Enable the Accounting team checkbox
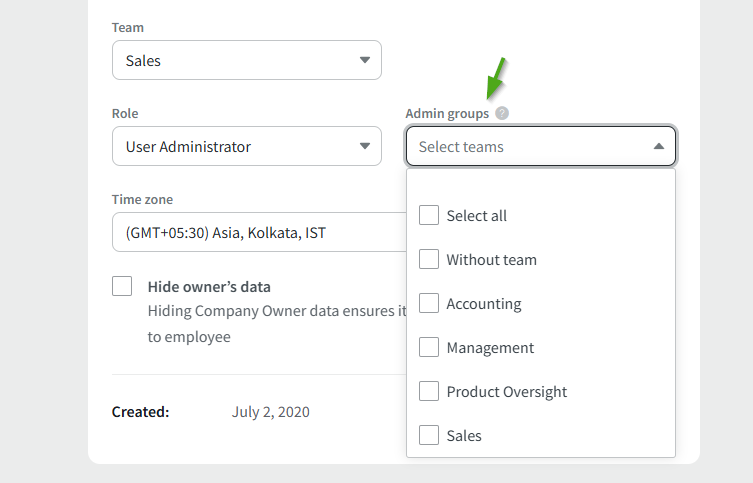This screenshot has width=753, height=483. 429,304
